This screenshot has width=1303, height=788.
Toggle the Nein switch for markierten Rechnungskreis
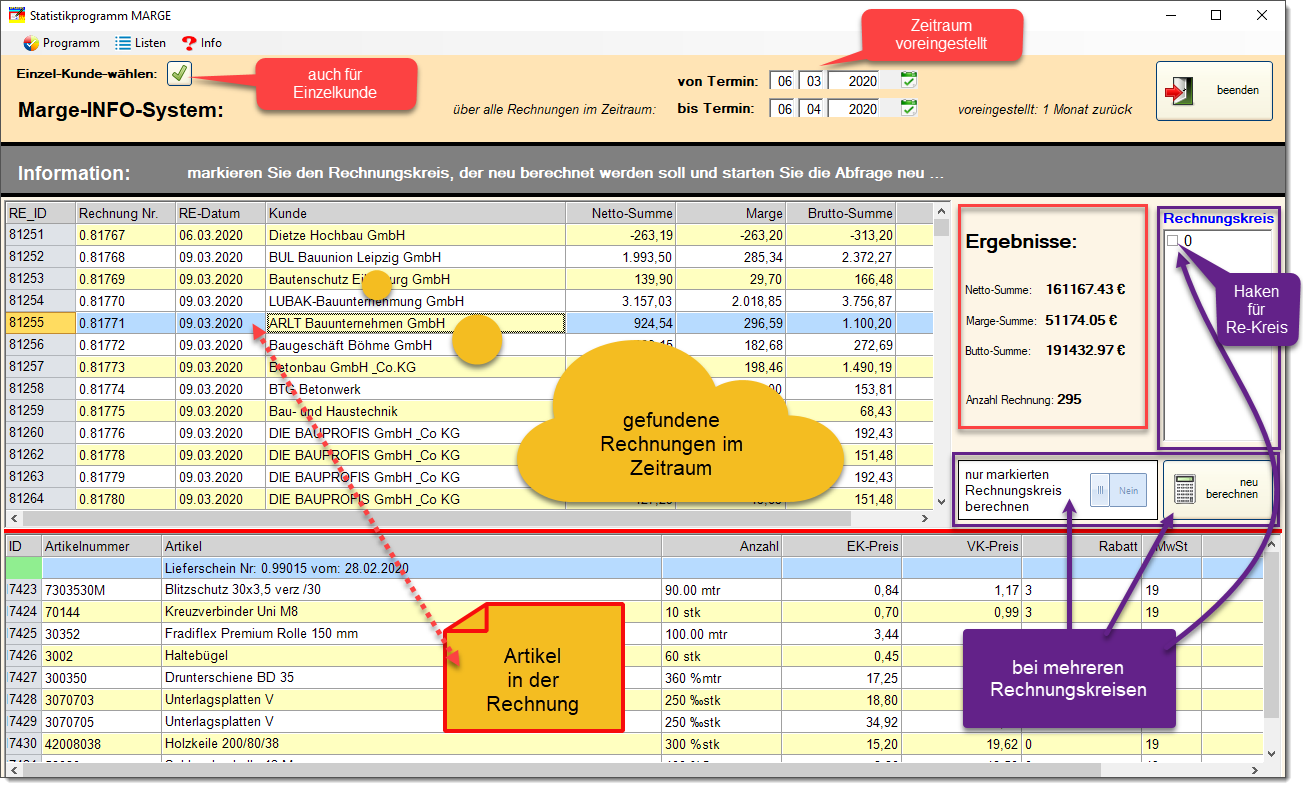click(1119, 491)
